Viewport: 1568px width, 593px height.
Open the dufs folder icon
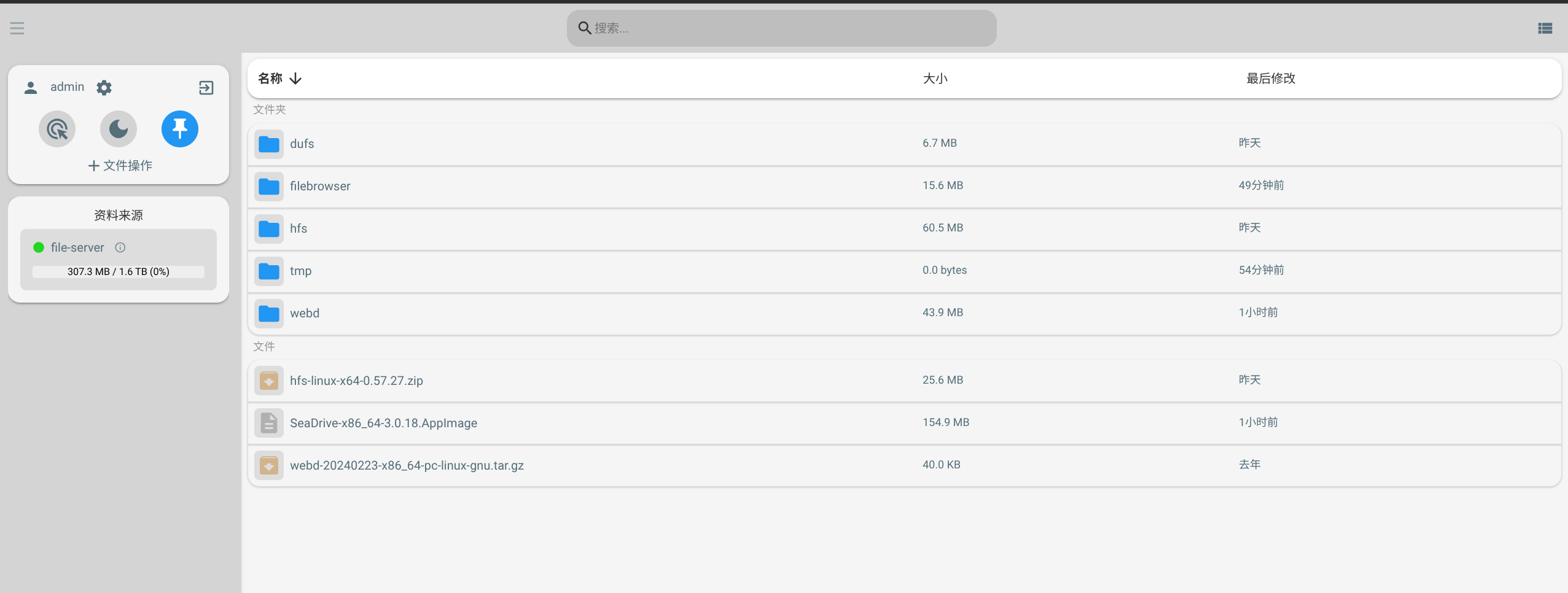269,144
